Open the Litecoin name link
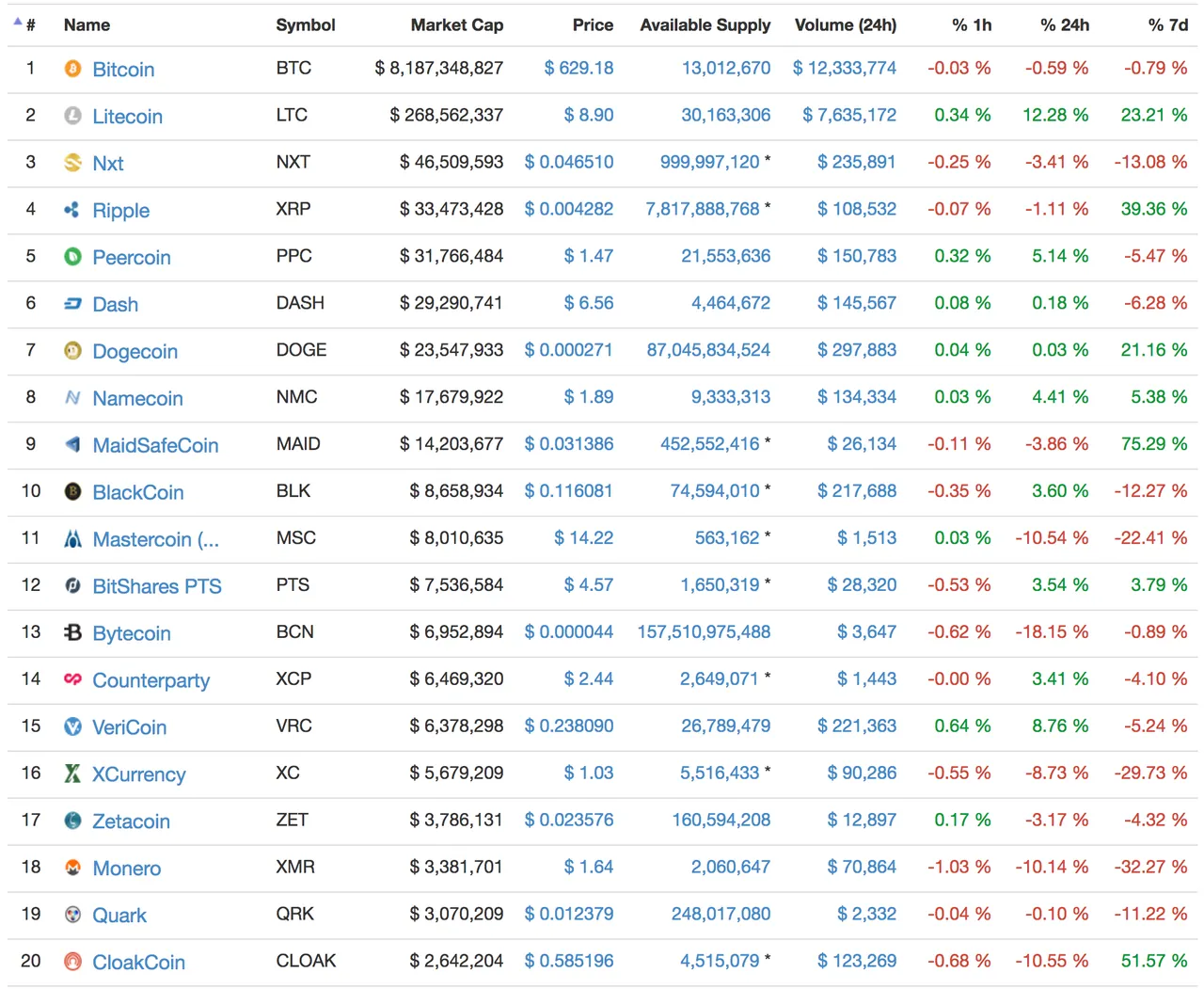This screenshot has width=1204, height=989. tap(128, 116)
